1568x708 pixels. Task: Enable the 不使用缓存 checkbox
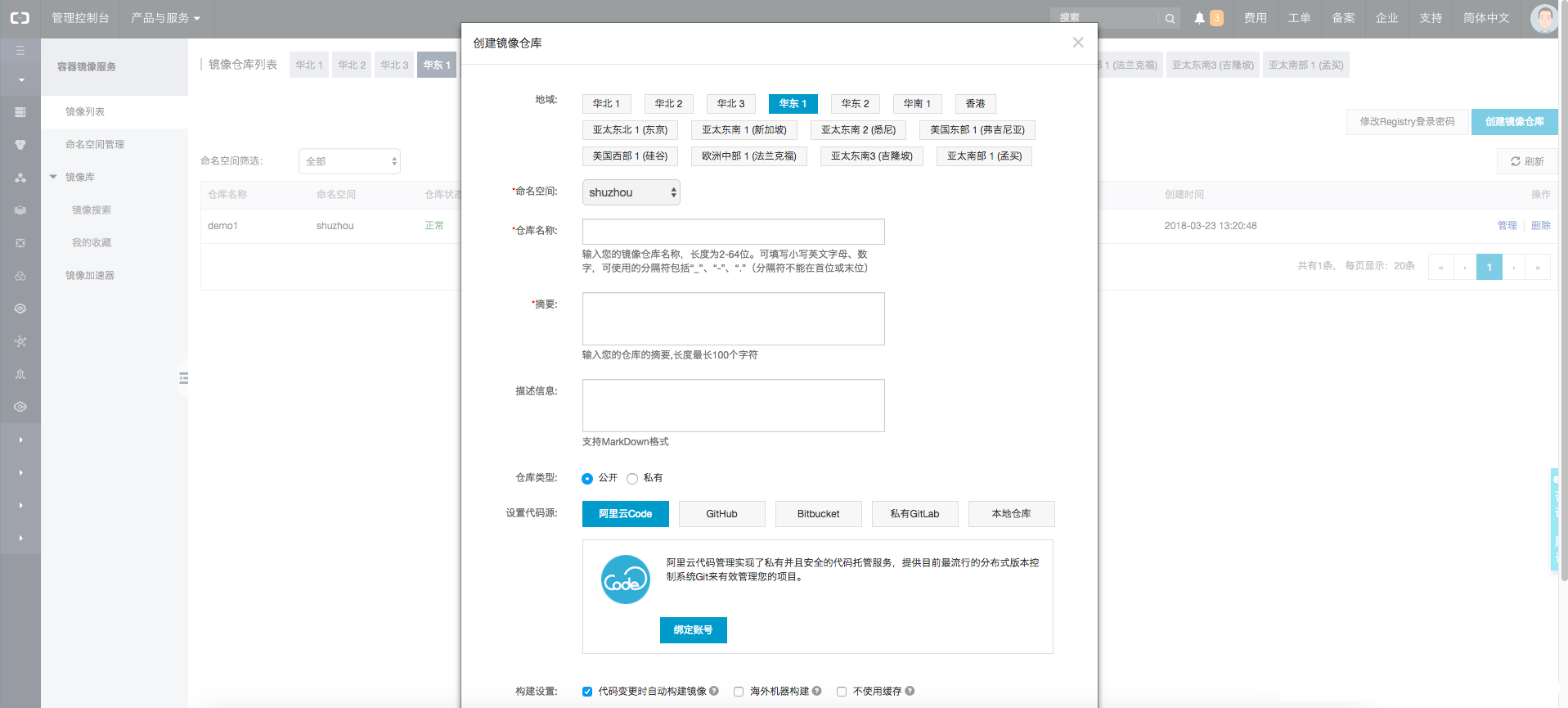point(842,692)
